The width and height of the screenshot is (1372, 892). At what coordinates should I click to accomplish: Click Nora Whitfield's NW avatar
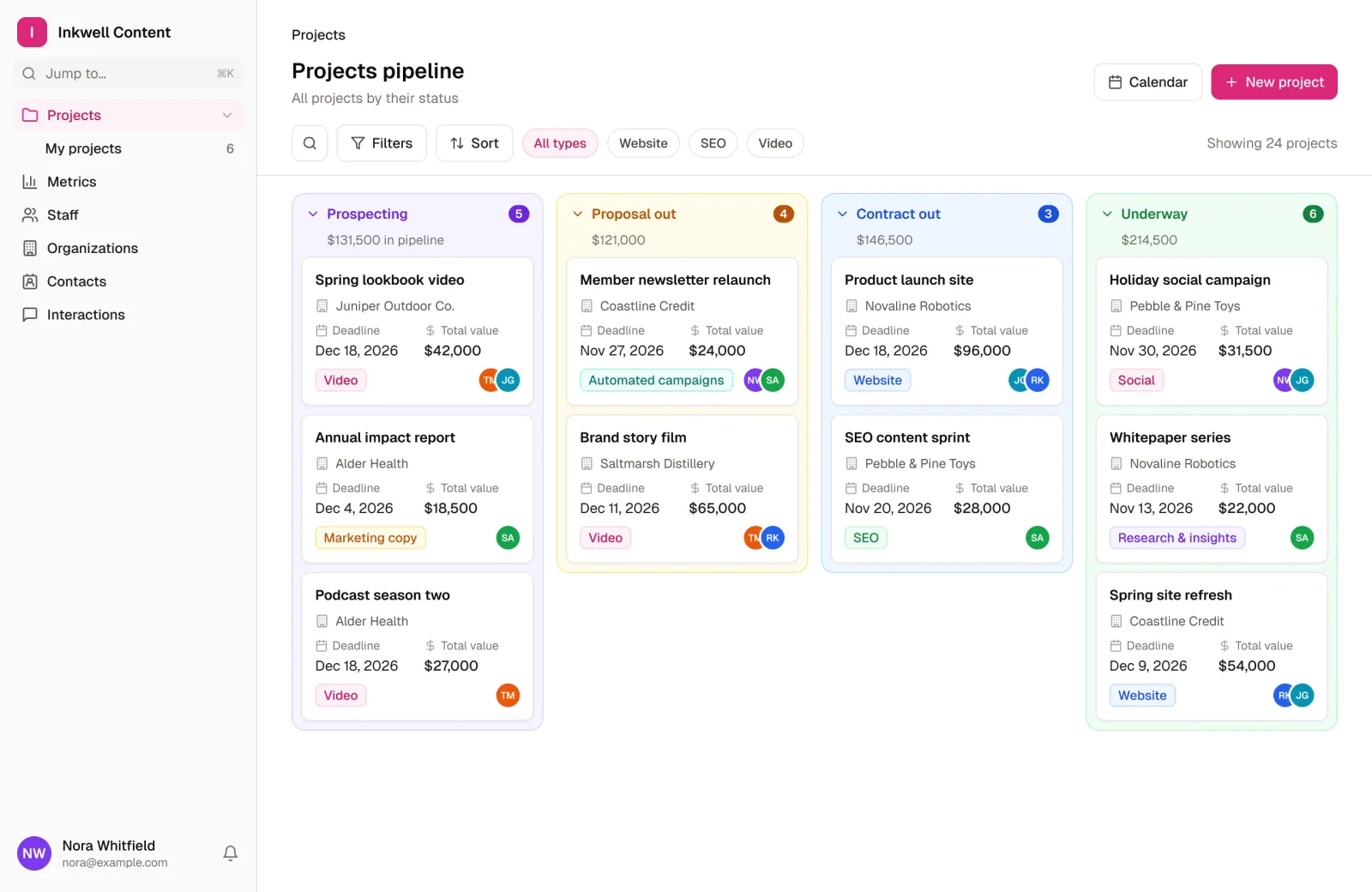34,853
